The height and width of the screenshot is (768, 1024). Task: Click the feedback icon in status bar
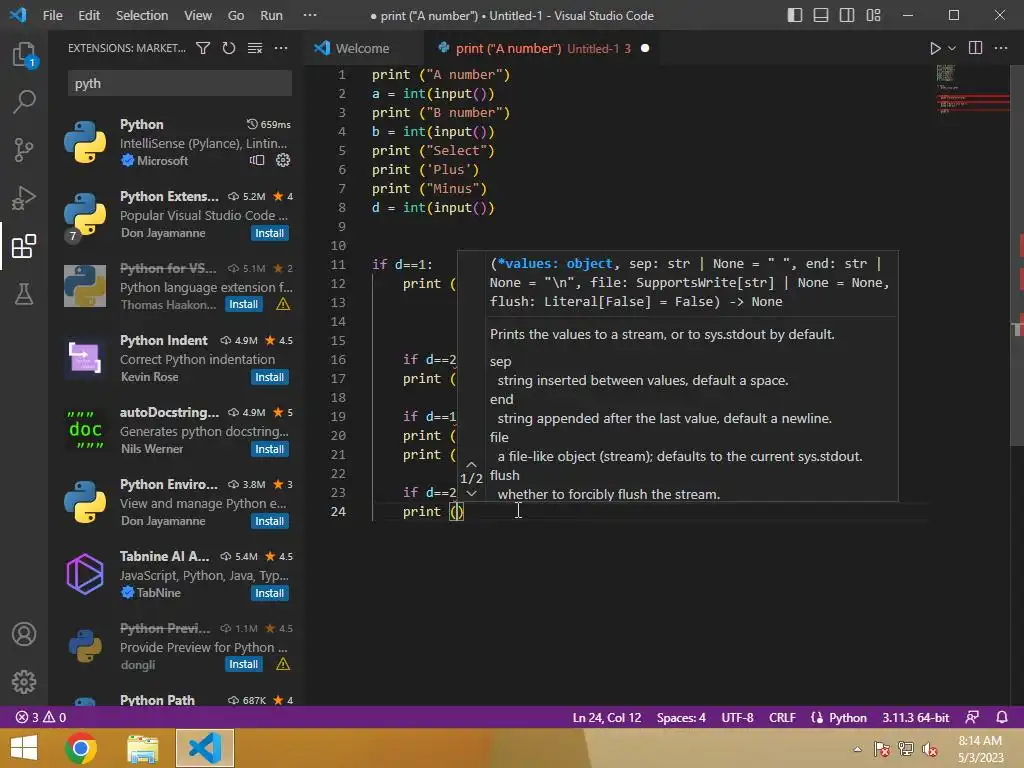[x=972, y=717]
